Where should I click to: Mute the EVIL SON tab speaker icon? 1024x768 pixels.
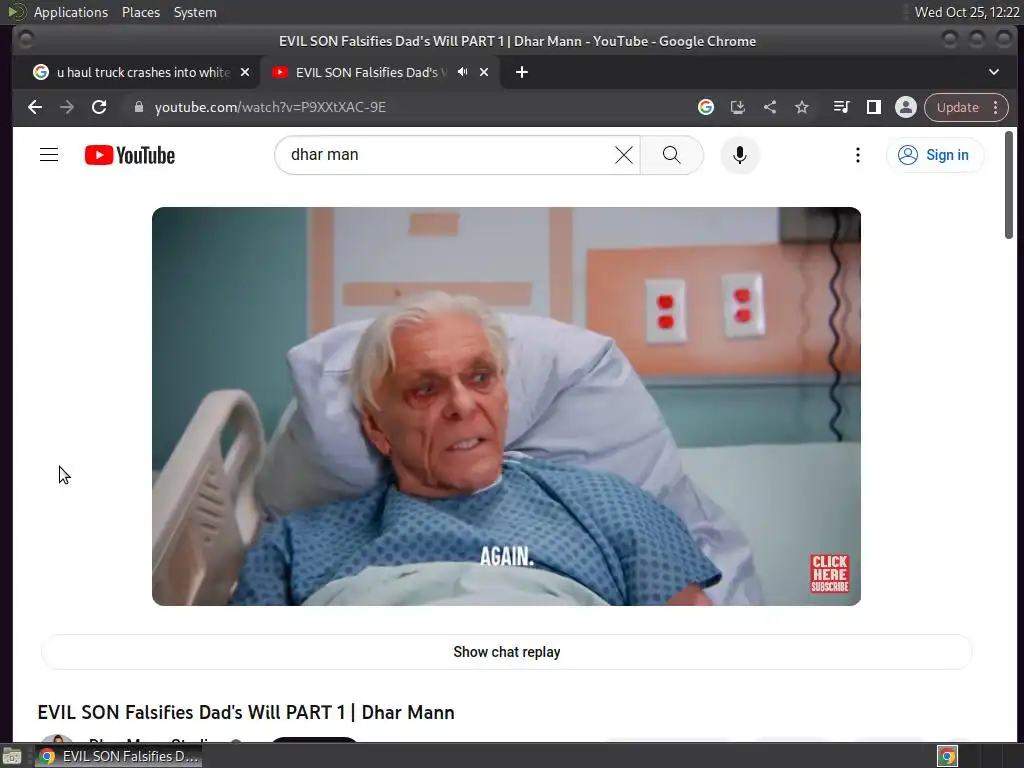click(x=462, y=72)
